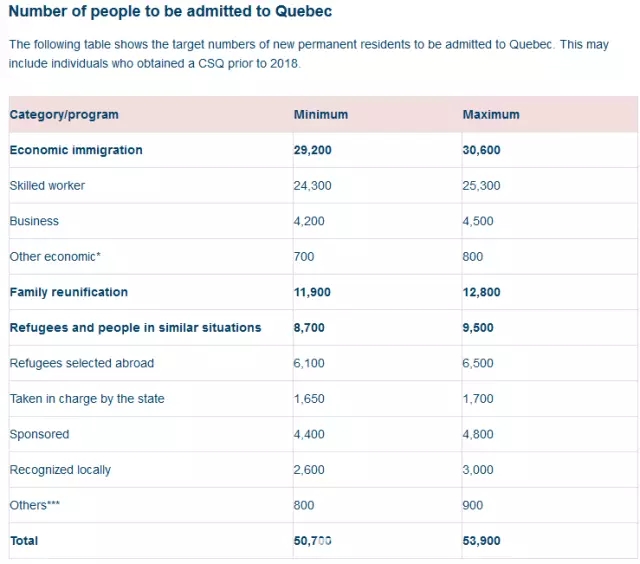Image resolution: width=640 pixels, height=564 pixels.
Task: Click the Recognized locally row label
Action: point(60,470)
